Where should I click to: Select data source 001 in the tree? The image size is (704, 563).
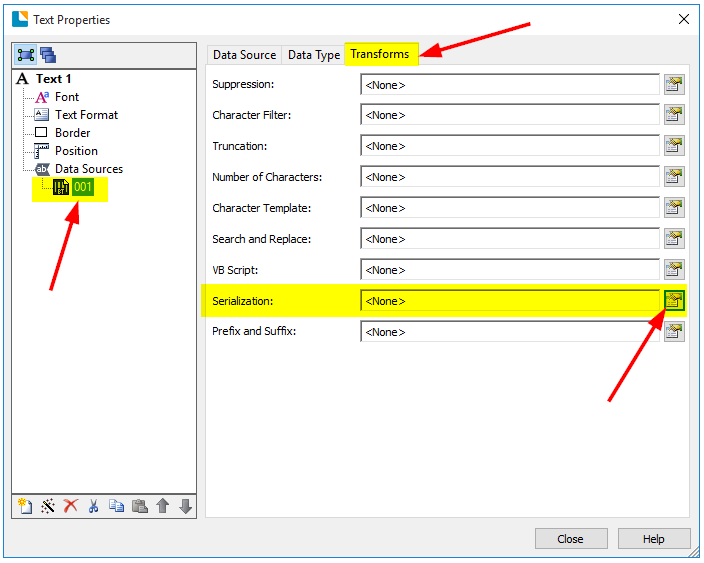pos(82,187)
